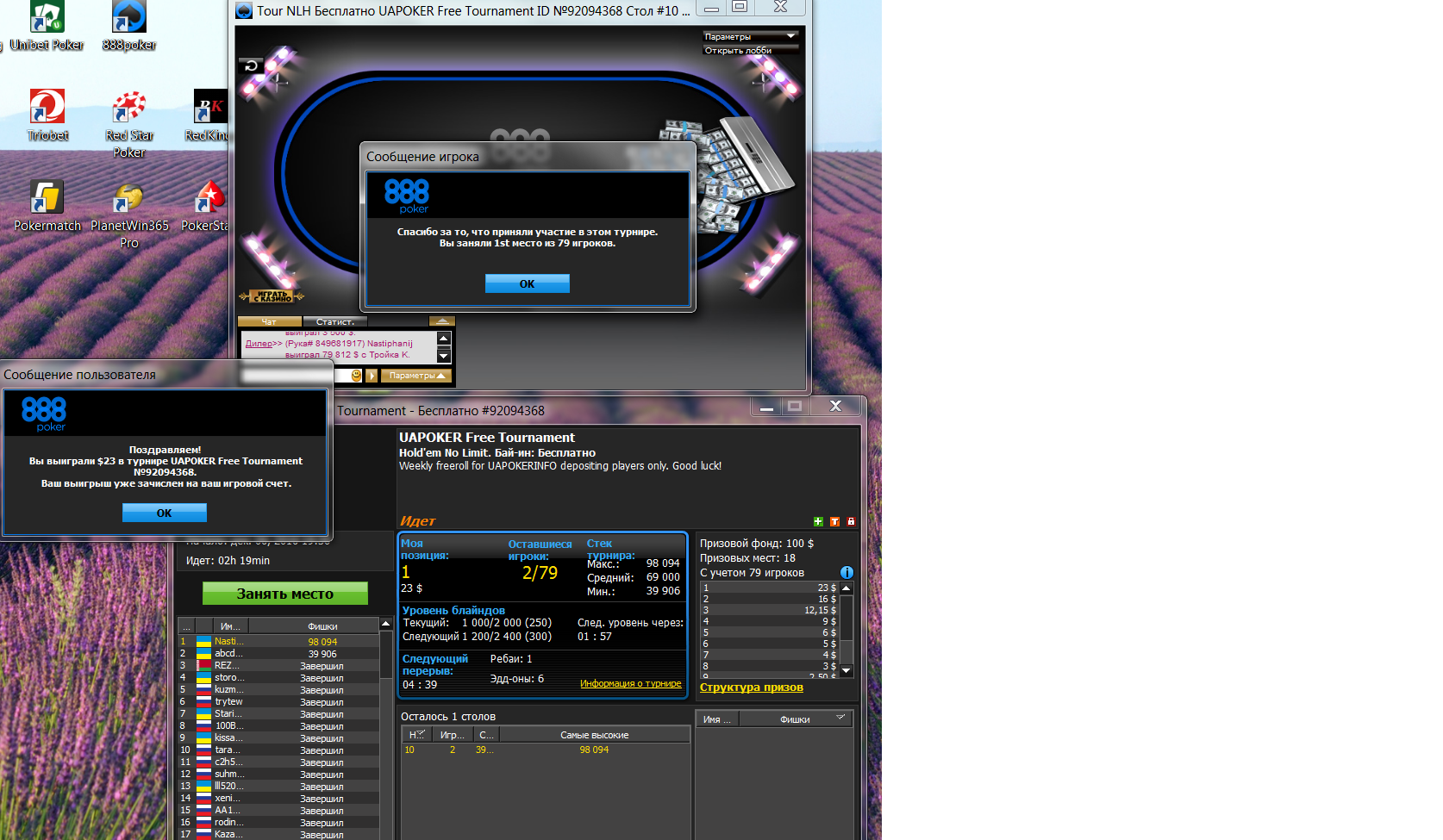Open the Параметры dropdown at table top
Screen dimensions: 1443x840
point(750,36)
